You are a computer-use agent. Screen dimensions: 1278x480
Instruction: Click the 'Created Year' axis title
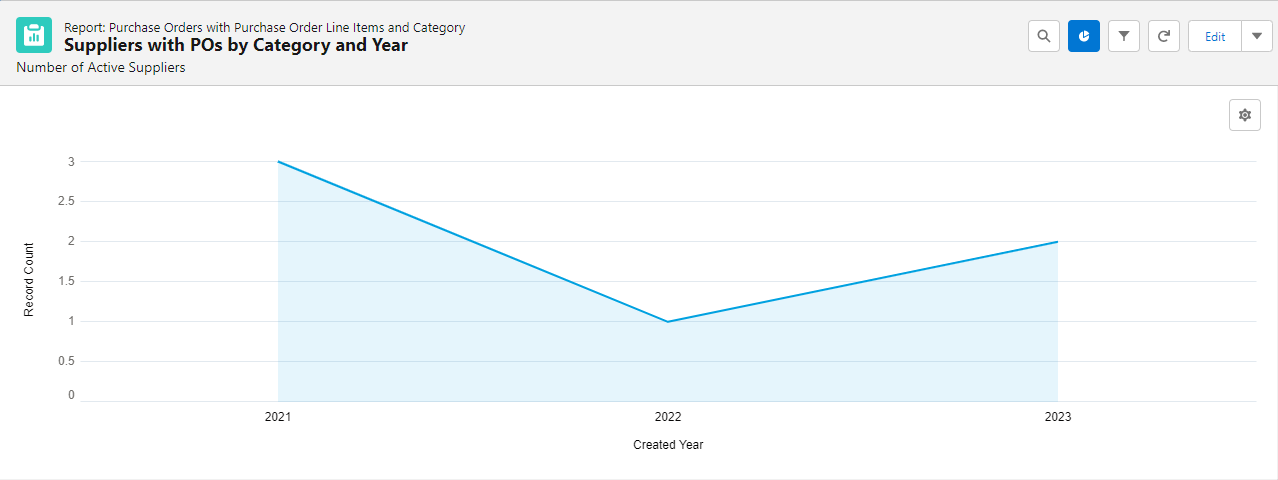668,445
